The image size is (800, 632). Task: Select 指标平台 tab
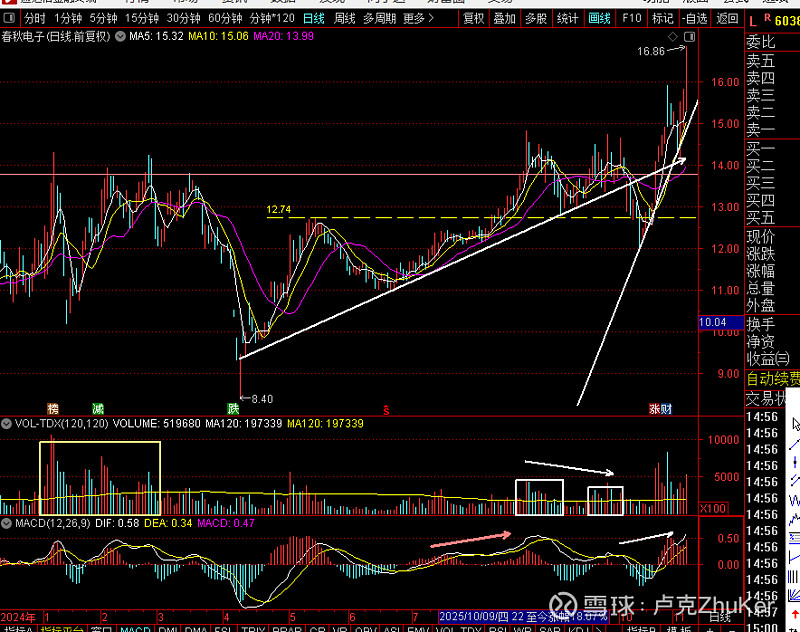click(62, 628)
